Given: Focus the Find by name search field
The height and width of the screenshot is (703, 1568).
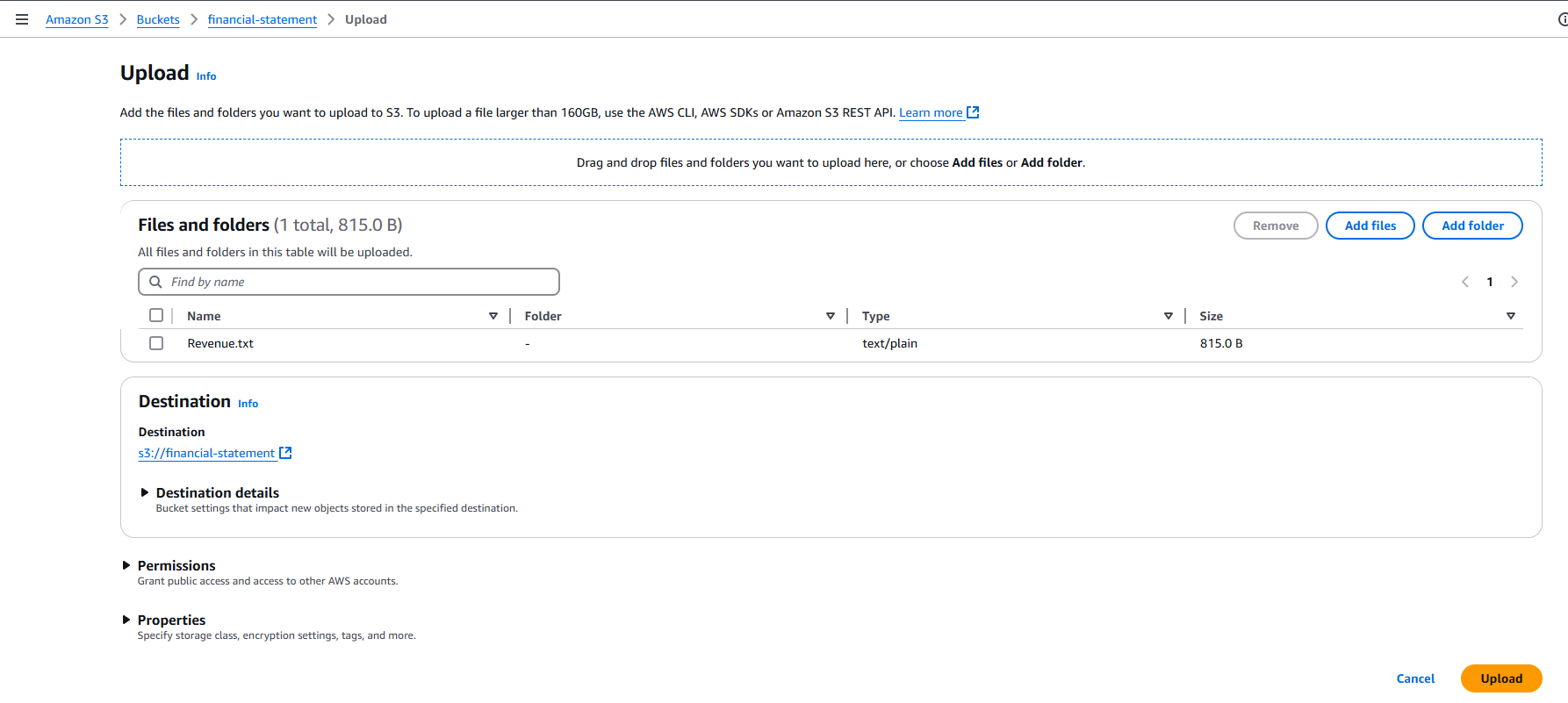Looking at the screenshot, I should pos(349,282).
